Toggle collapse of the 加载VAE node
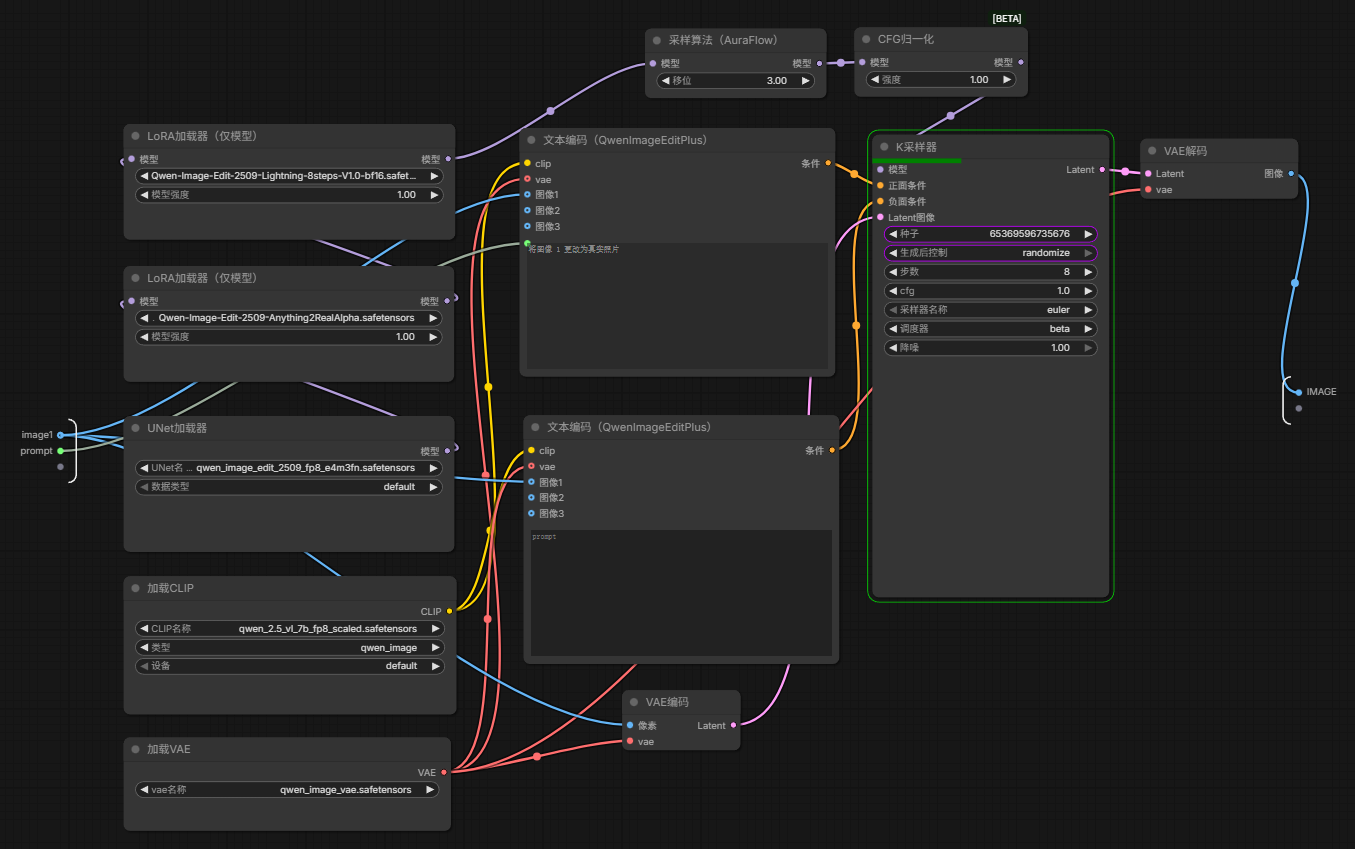This screenshot has height=849, width=1355. coord(135,749)
